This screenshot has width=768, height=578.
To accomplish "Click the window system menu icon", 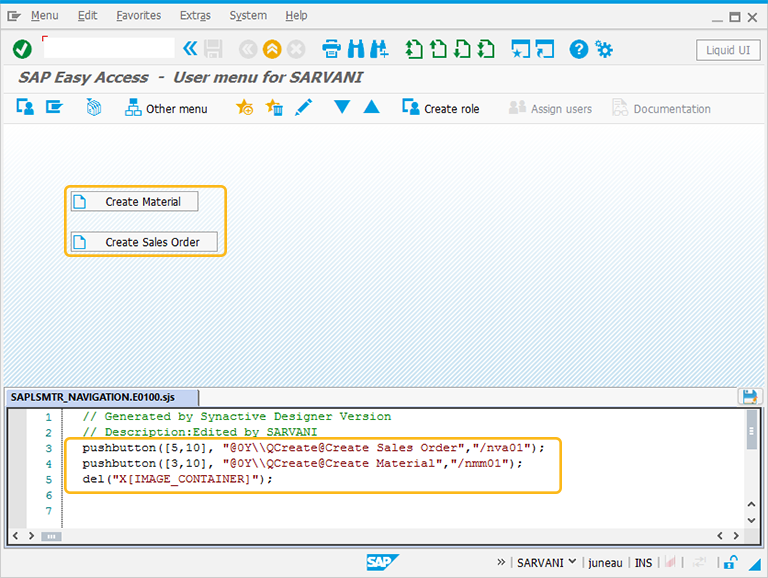I will tap(14, 16).
